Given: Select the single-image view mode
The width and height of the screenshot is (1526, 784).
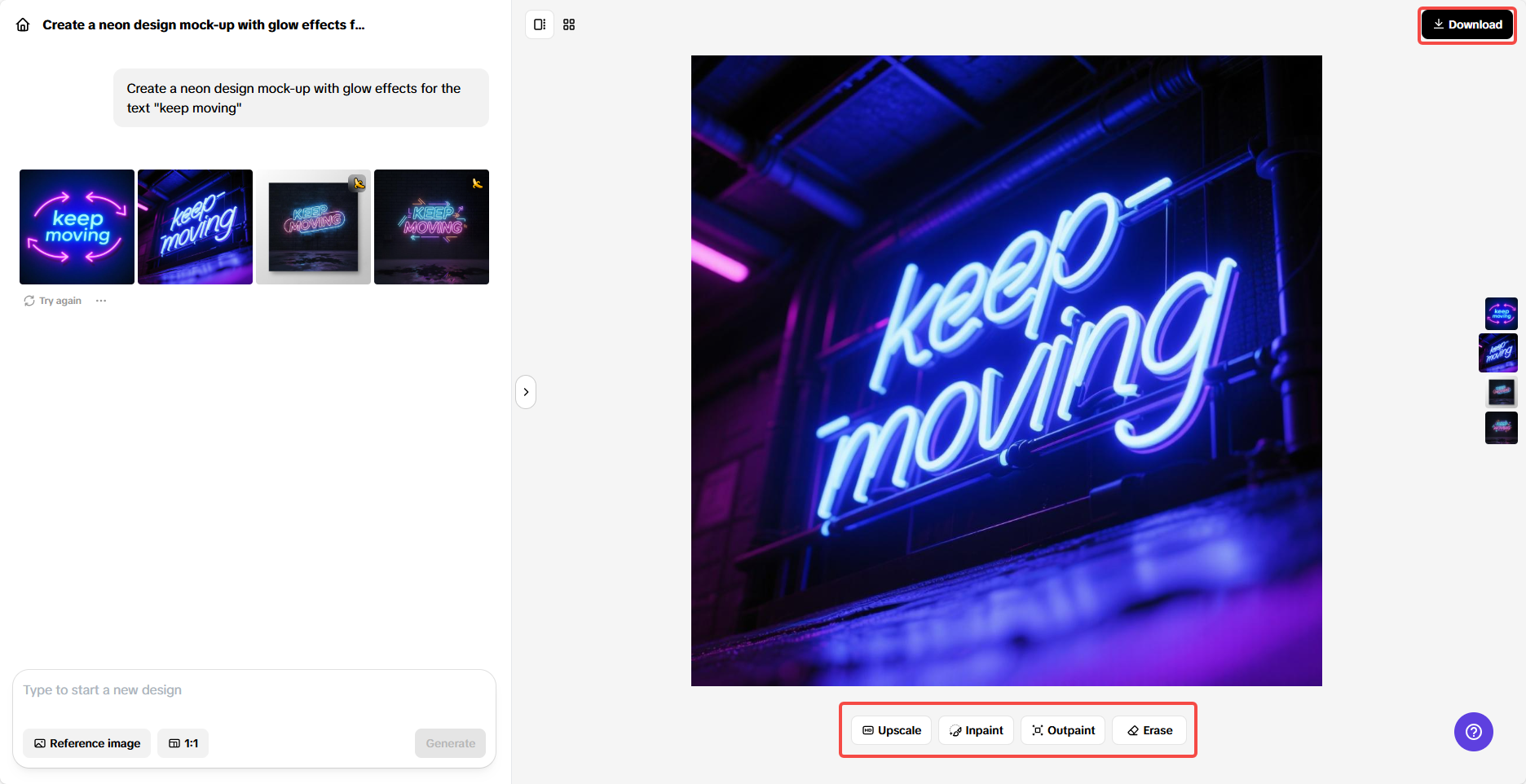Looking at the screenshot, I should (x=539, y=24).
